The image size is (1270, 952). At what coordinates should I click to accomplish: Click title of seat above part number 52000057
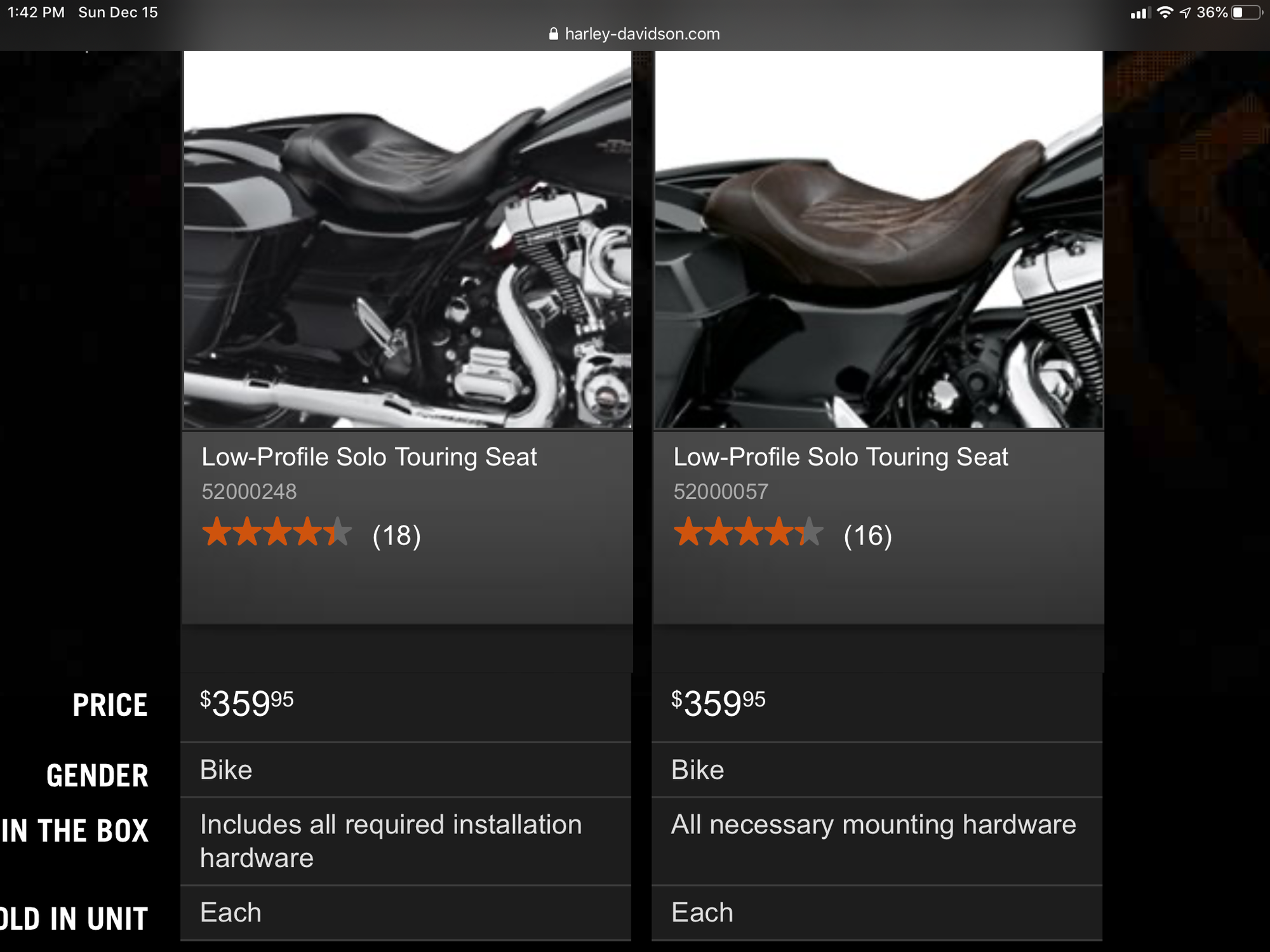tap(840, 457)
